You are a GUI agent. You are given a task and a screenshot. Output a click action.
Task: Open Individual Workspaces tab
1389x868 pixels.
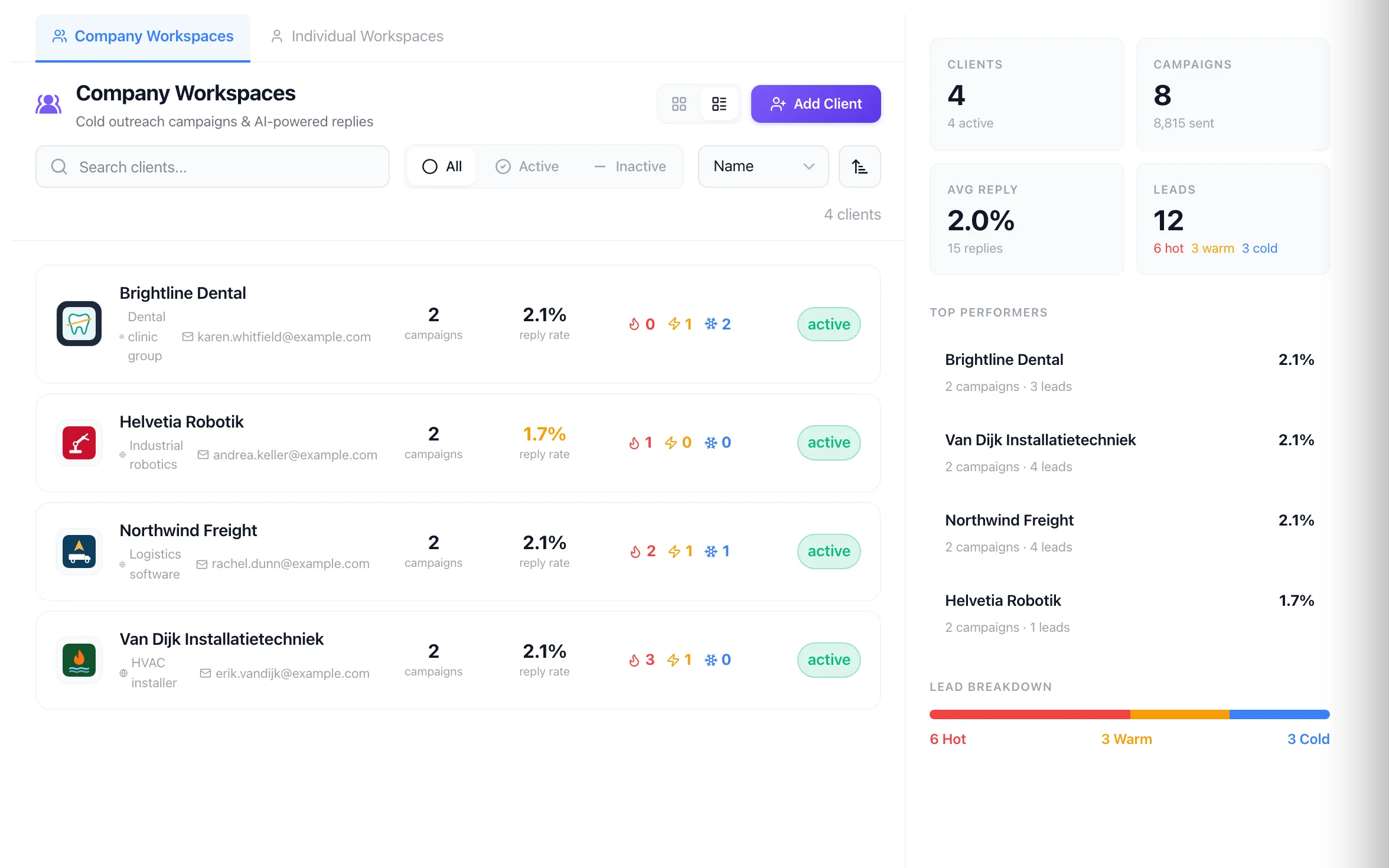click(357, 37)
